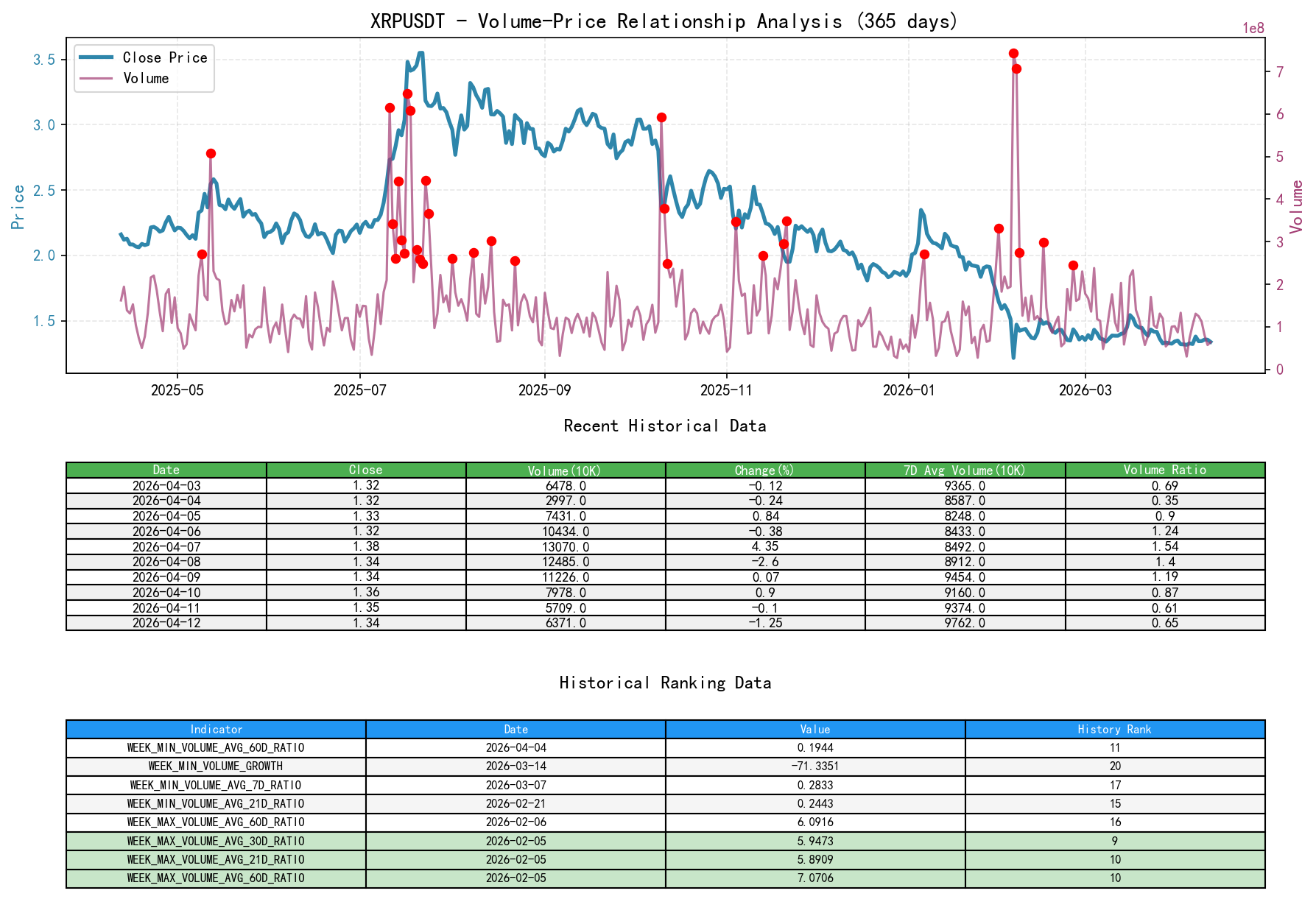Click the value 7.0706
1316x899 pixels.
815,878
